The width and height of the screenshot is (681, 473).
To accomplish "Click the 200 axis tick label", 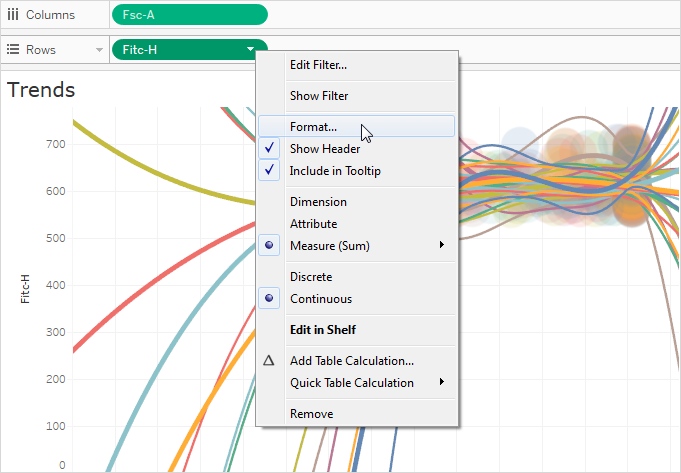I will [56, 379].
